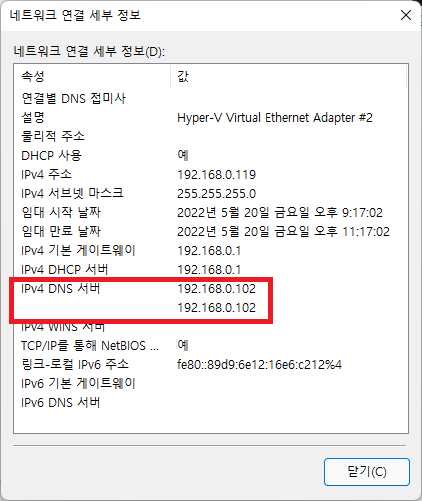Click the Hyper-V Virtual Ethernet Adapter #2 value
Image resolution: width=422 pixels, height=501 pixels.
point(275,118)
